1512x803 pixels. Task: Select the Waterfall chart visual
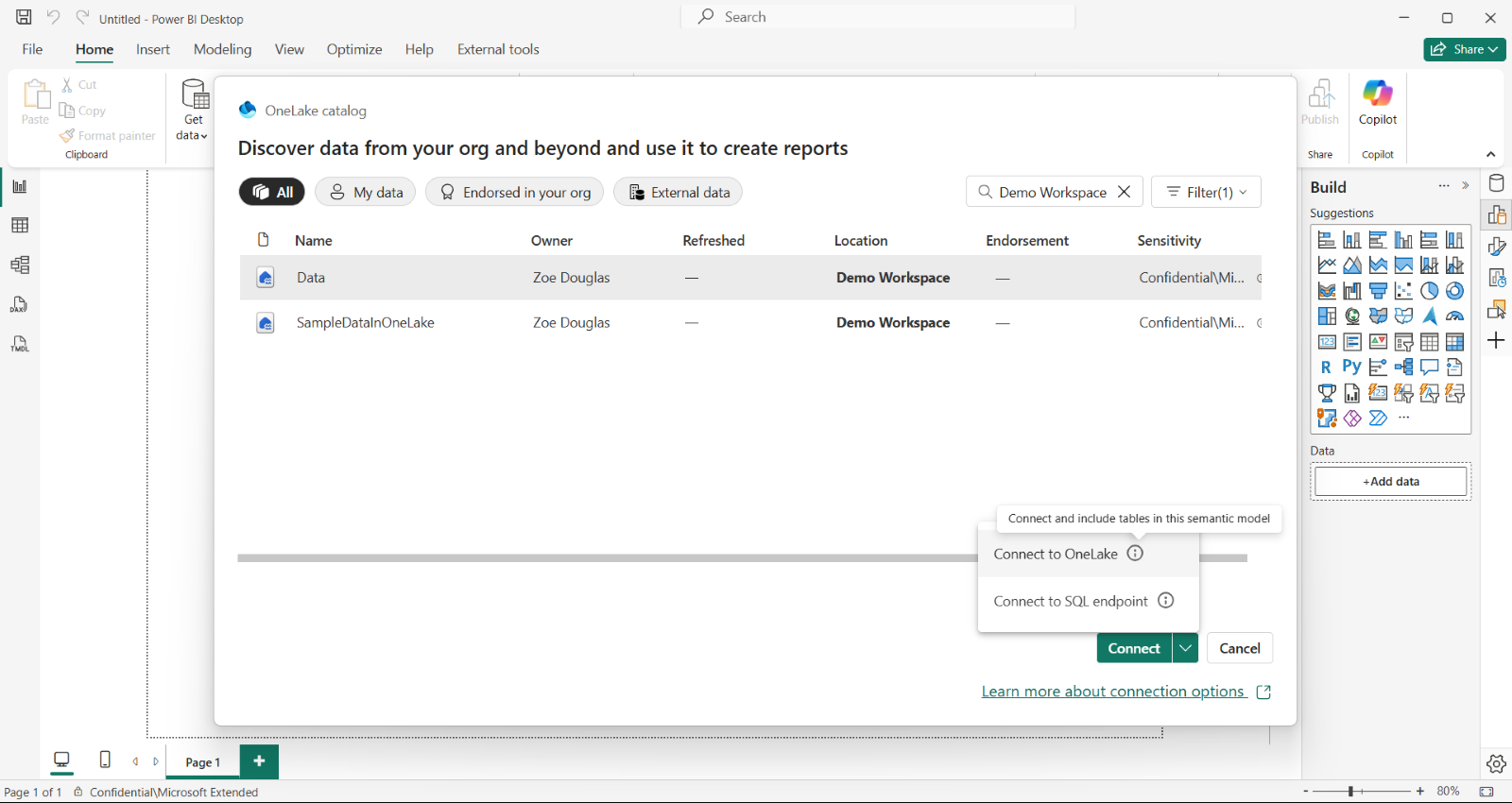1352,291
